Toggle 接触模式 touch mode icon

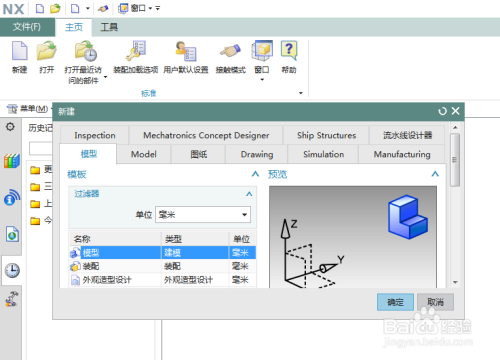click(x=230, y=51)
